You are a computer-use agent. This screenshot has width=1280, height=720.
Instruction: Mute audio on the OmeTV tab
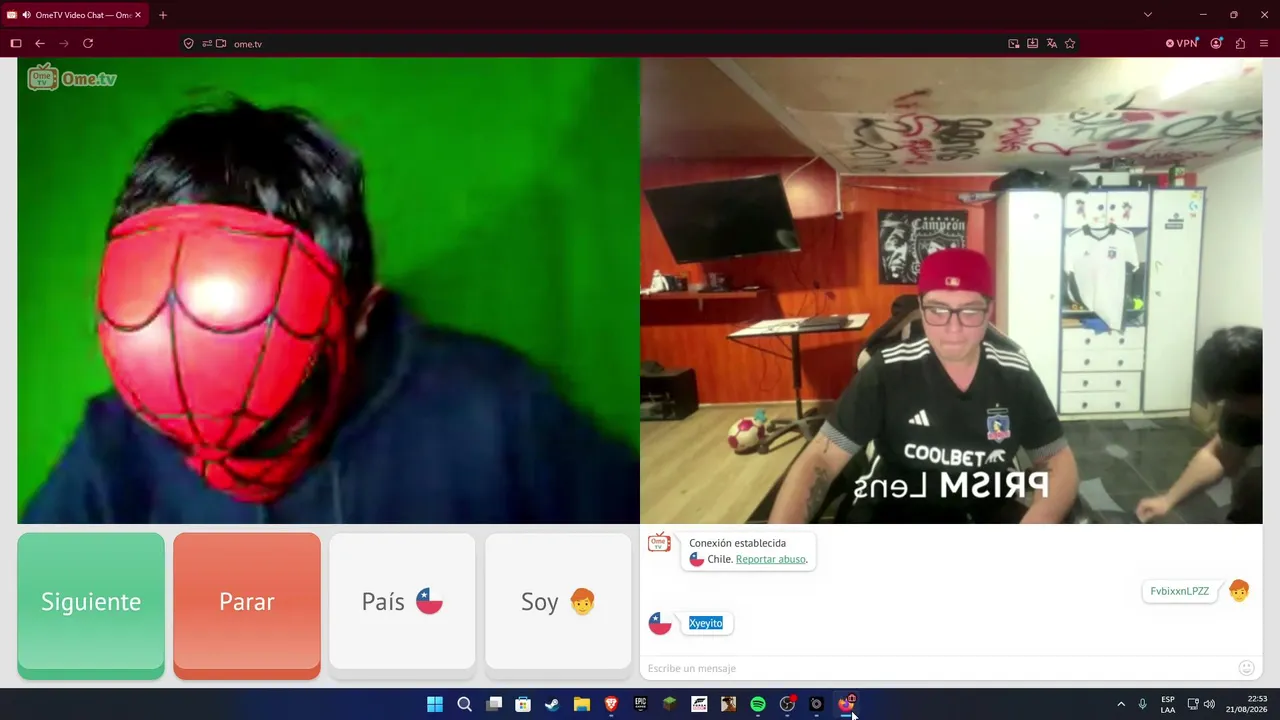point(25,15)
